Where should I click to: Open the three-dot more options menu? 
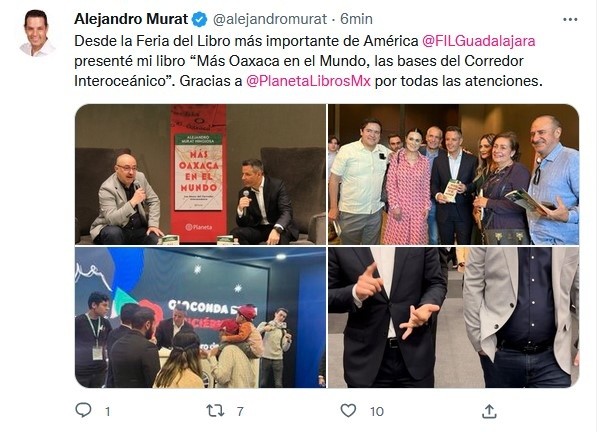pyautogui.click(x=570, y=19)
